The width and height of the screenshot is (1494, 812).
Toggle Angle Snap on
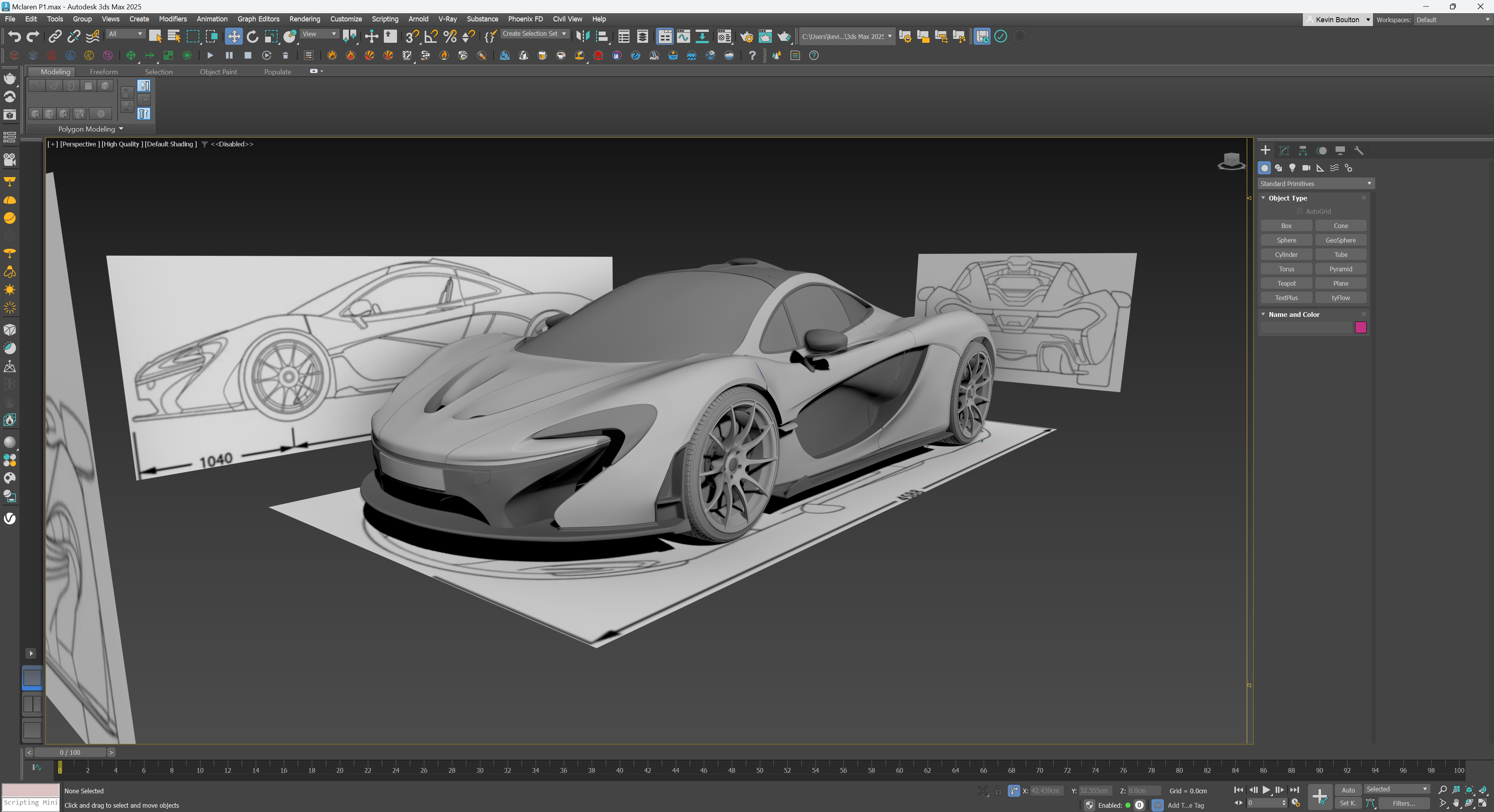click(x=431, y=37)
